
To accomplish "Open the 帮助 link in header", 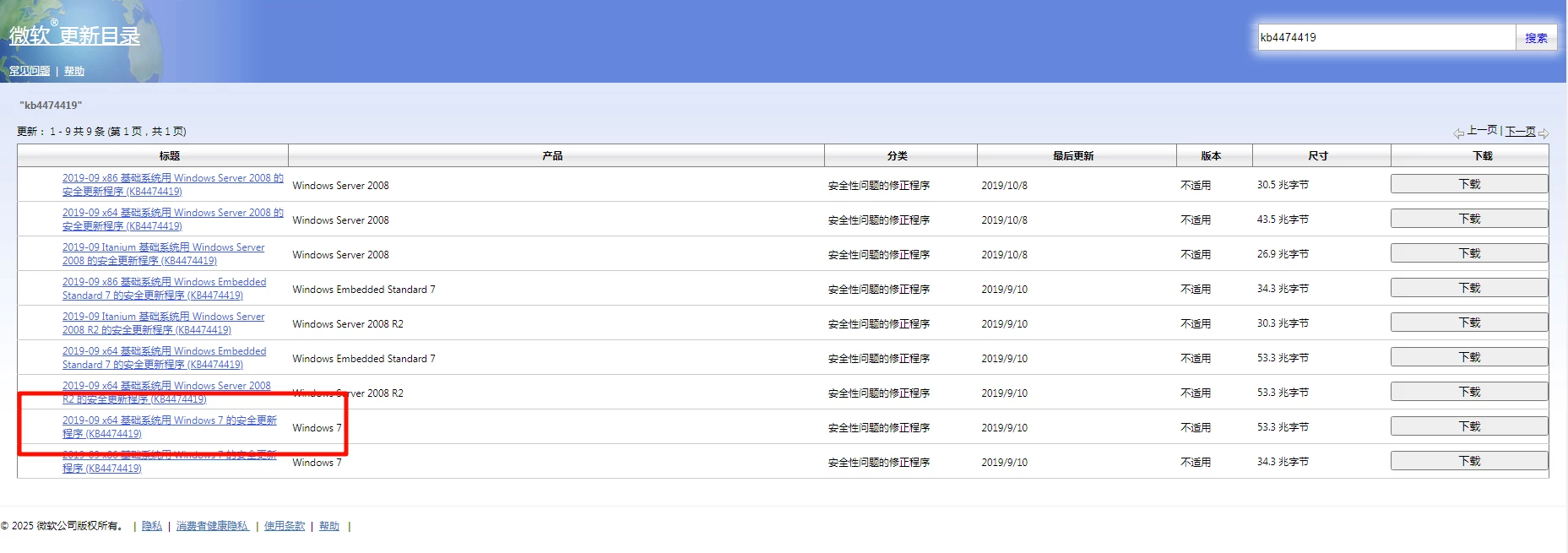I will (74, 71).
